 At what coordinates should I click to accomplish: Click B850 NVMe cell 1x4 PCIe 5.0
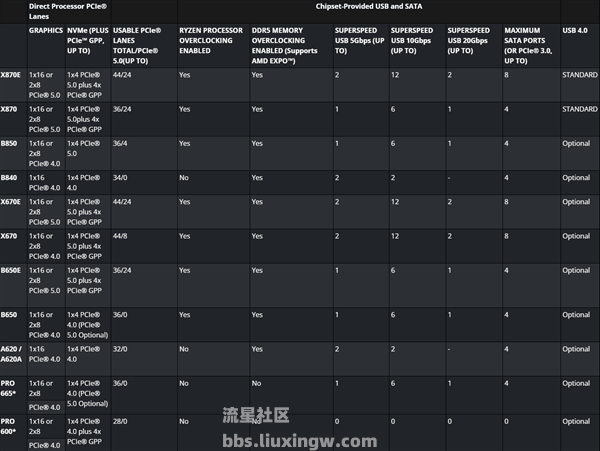(x=83, y=148)
